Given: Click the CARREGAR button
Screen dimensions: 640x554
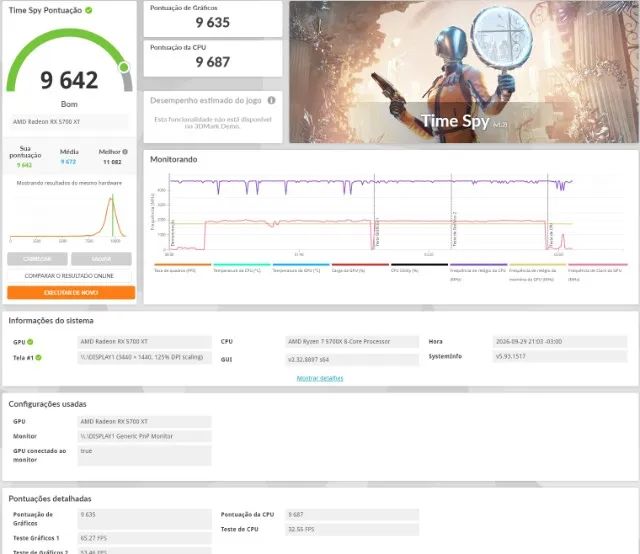Looking at the screenshot, I should point(37,259).
